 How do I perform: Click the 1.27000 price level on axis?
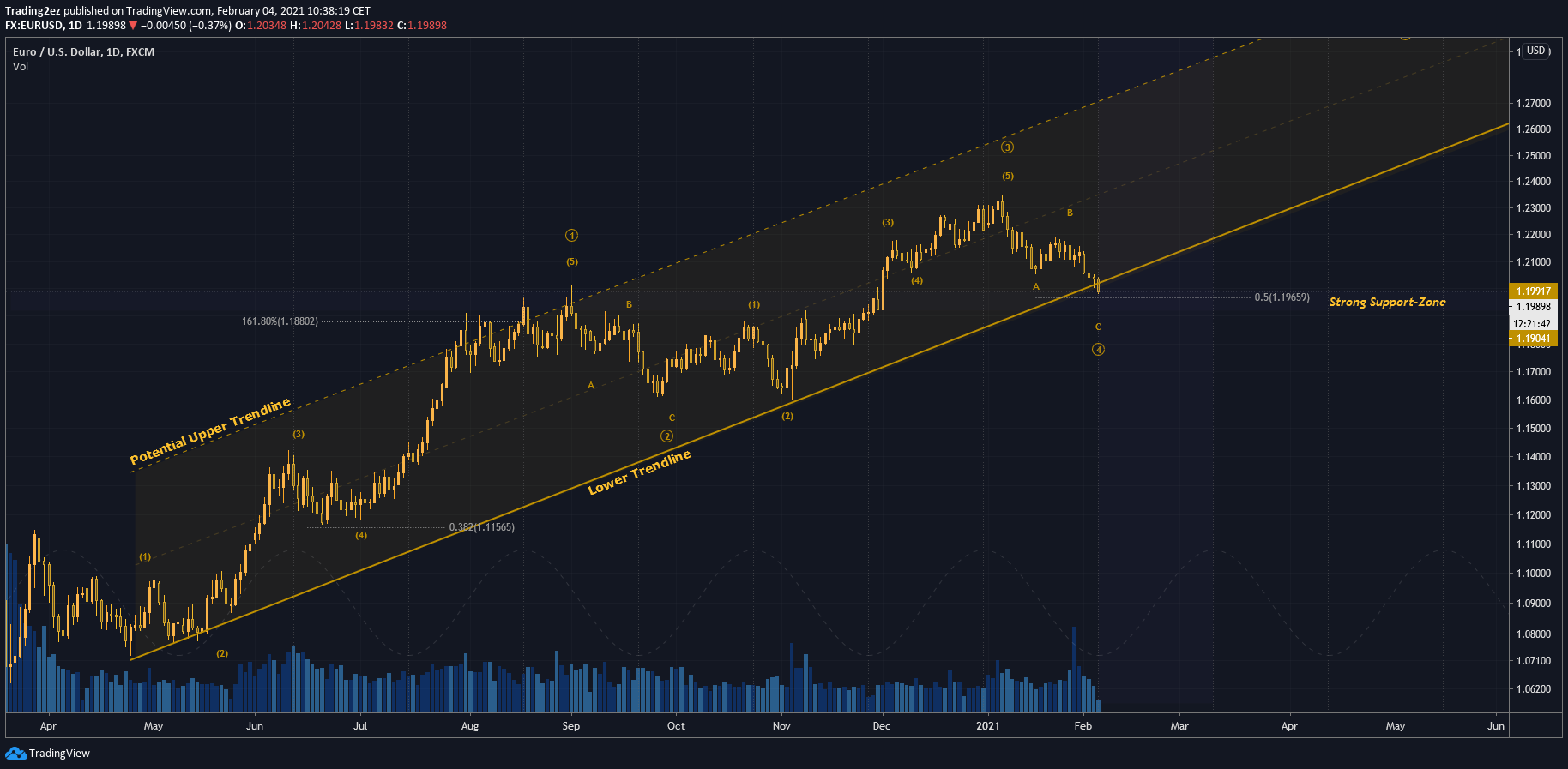1534,104
